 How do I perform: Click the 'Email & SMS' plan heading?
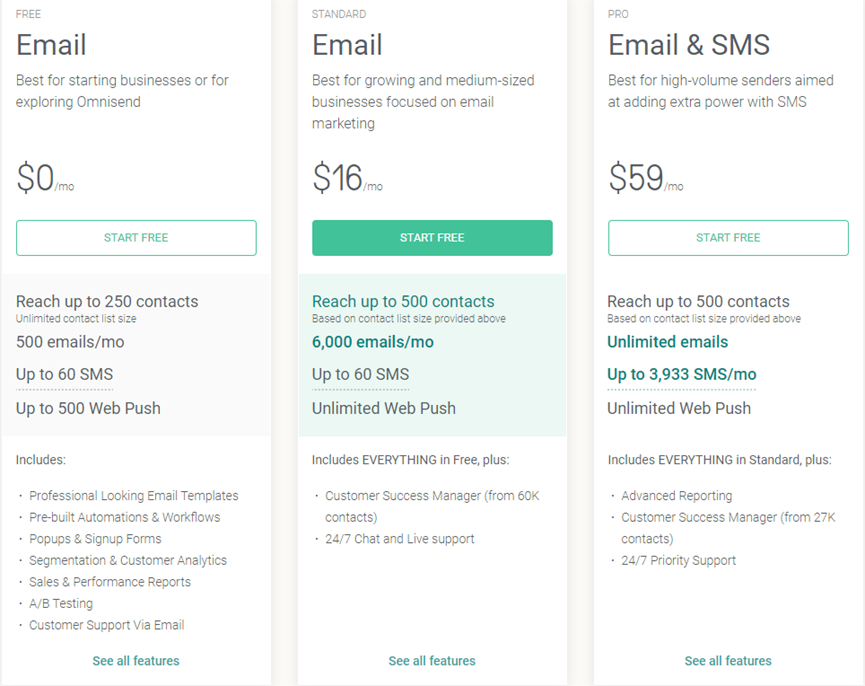click(689, 45)
